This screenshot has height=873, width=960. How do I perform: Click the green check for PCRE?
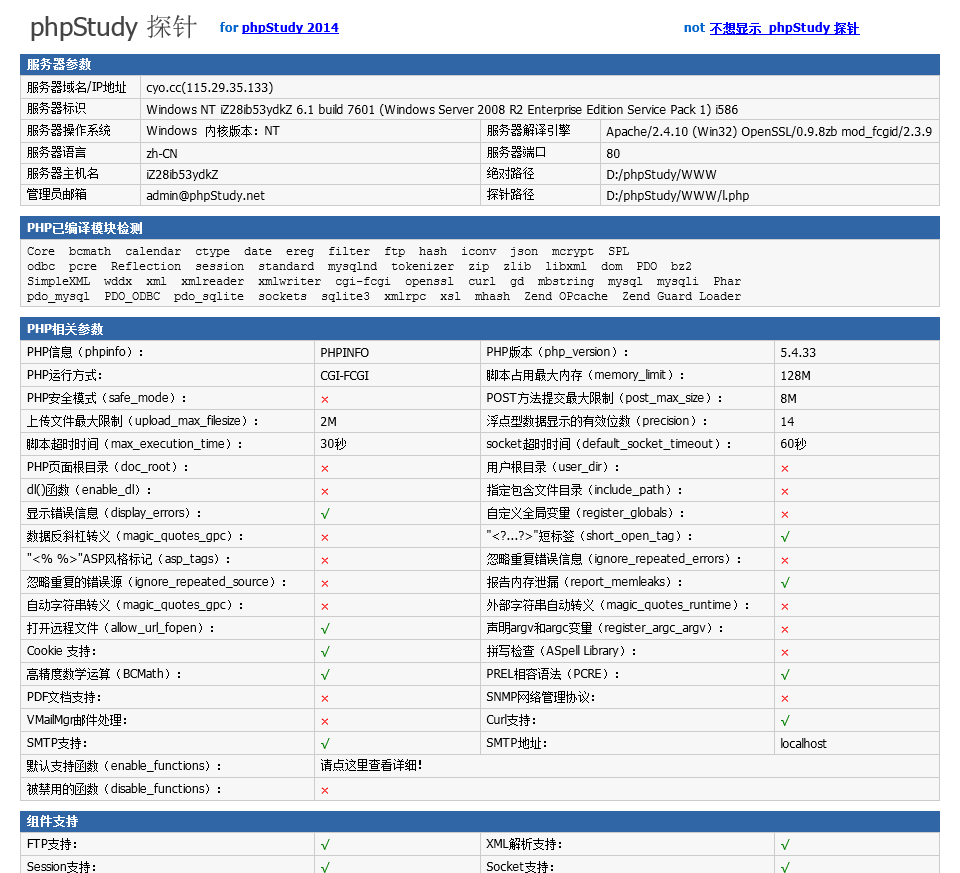click(785, 675)
